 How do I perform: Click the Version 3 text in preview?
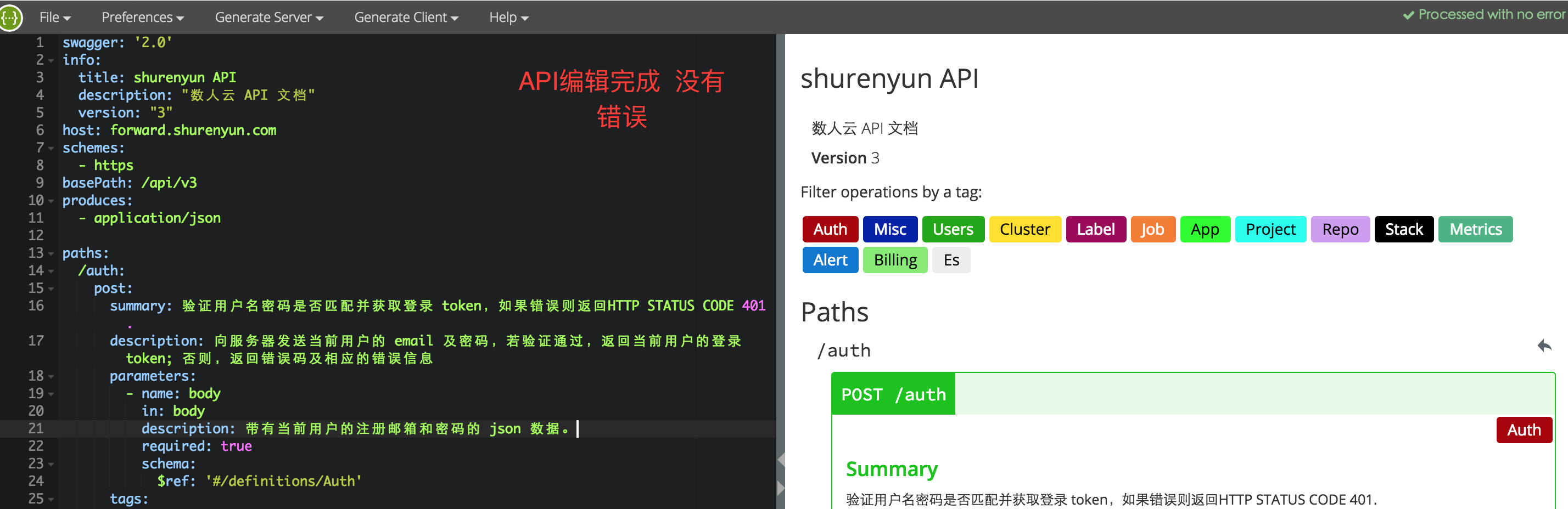pyautogui.click(x=845, y=158)
